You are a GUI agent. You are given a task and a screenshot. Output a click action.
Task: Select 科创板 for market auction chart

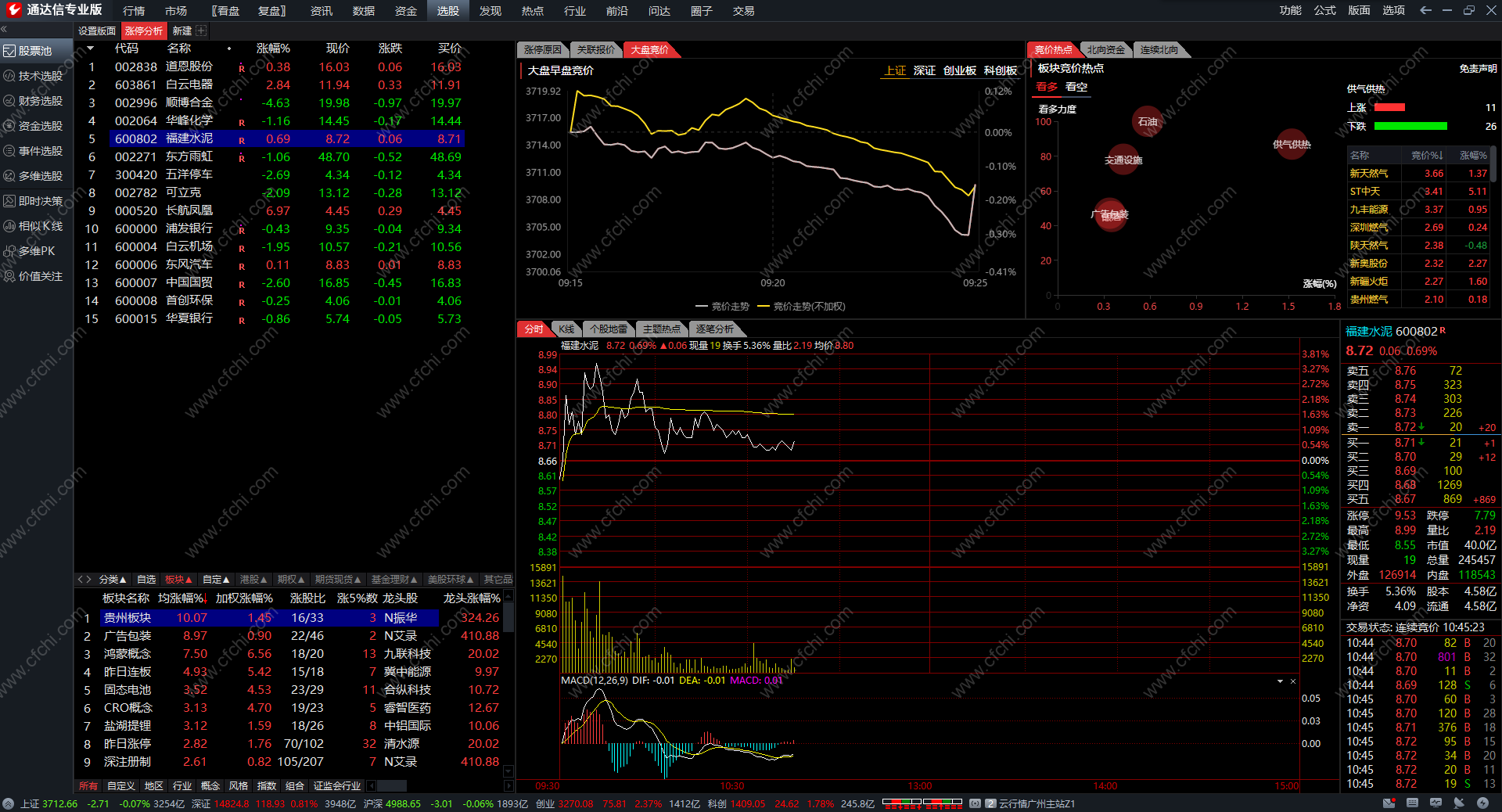(1001, 70)
